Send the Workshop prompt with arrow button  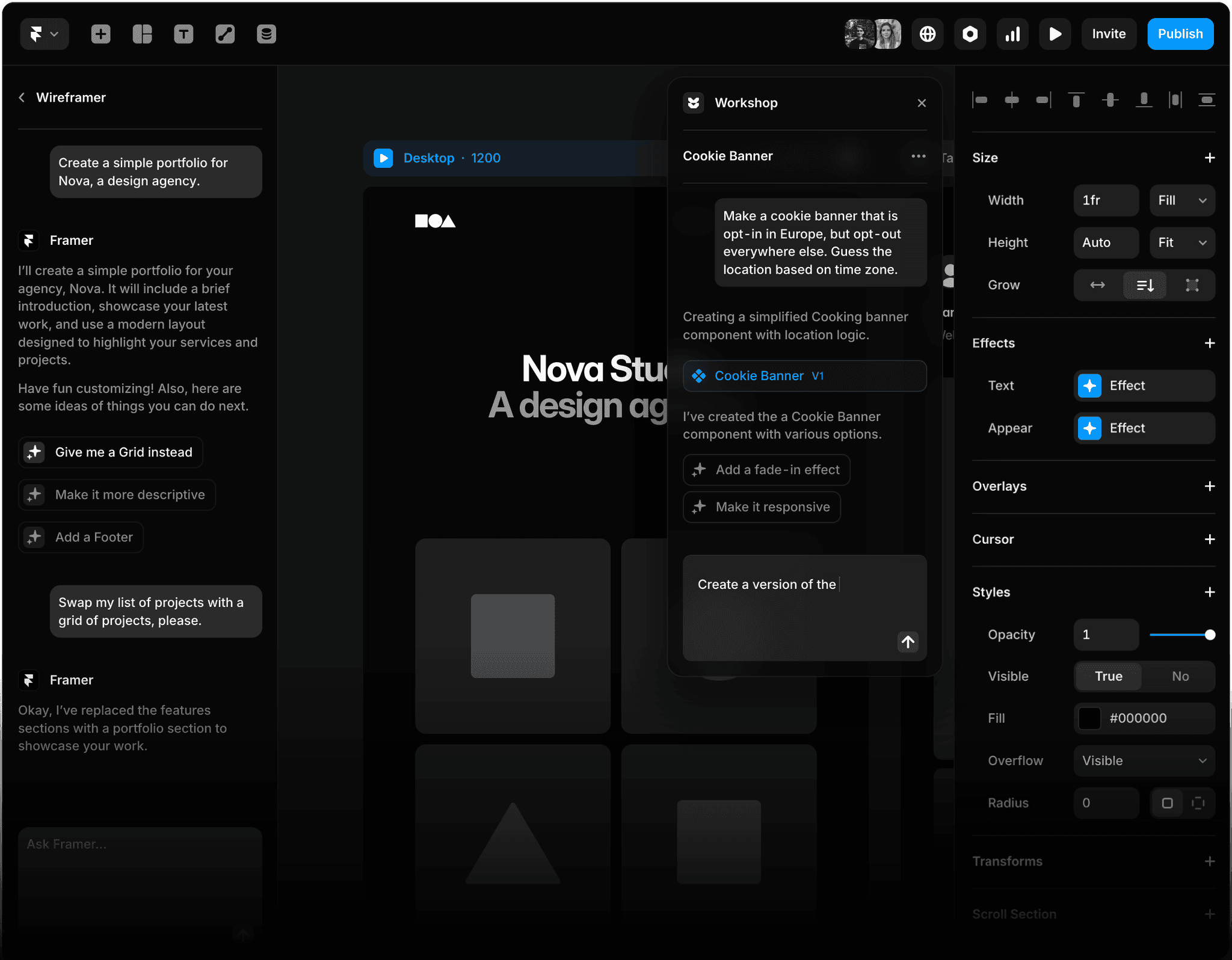click(x=908, y=642)
